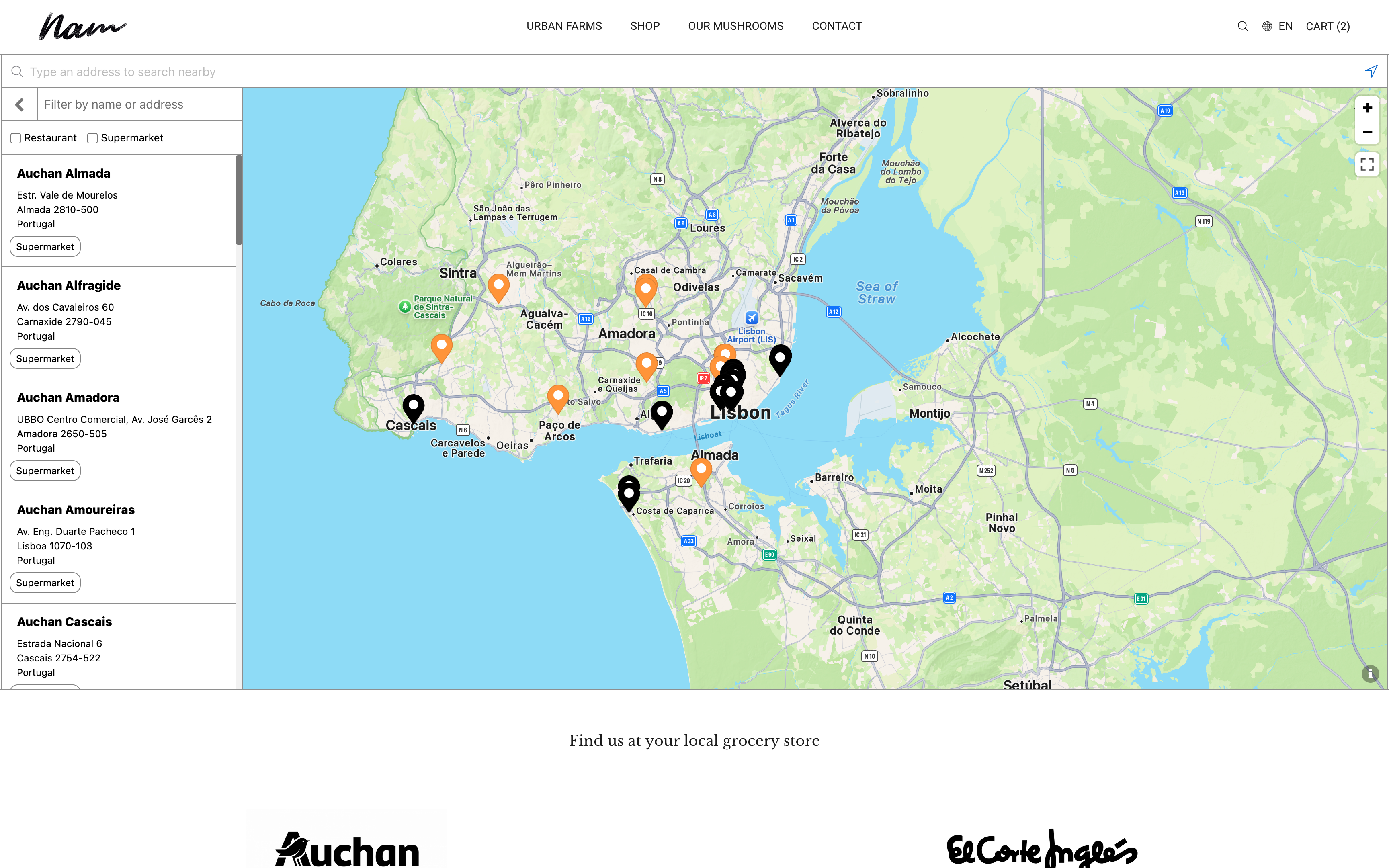This screenshot has height=868, width=1389.
Task: Click the address search nearby field
Action: click(x=689, y=72)
